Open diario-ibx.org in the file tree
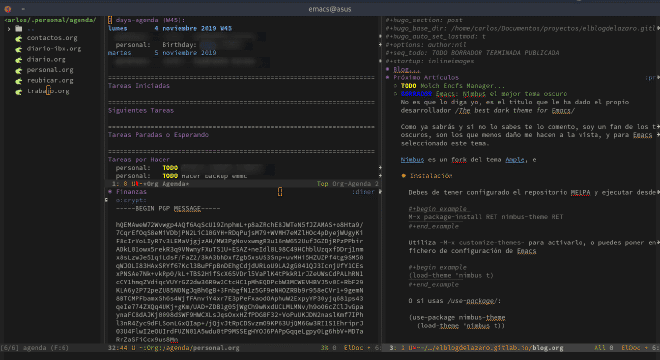This screenshot has width=660, height=360. tap(54, 49)
